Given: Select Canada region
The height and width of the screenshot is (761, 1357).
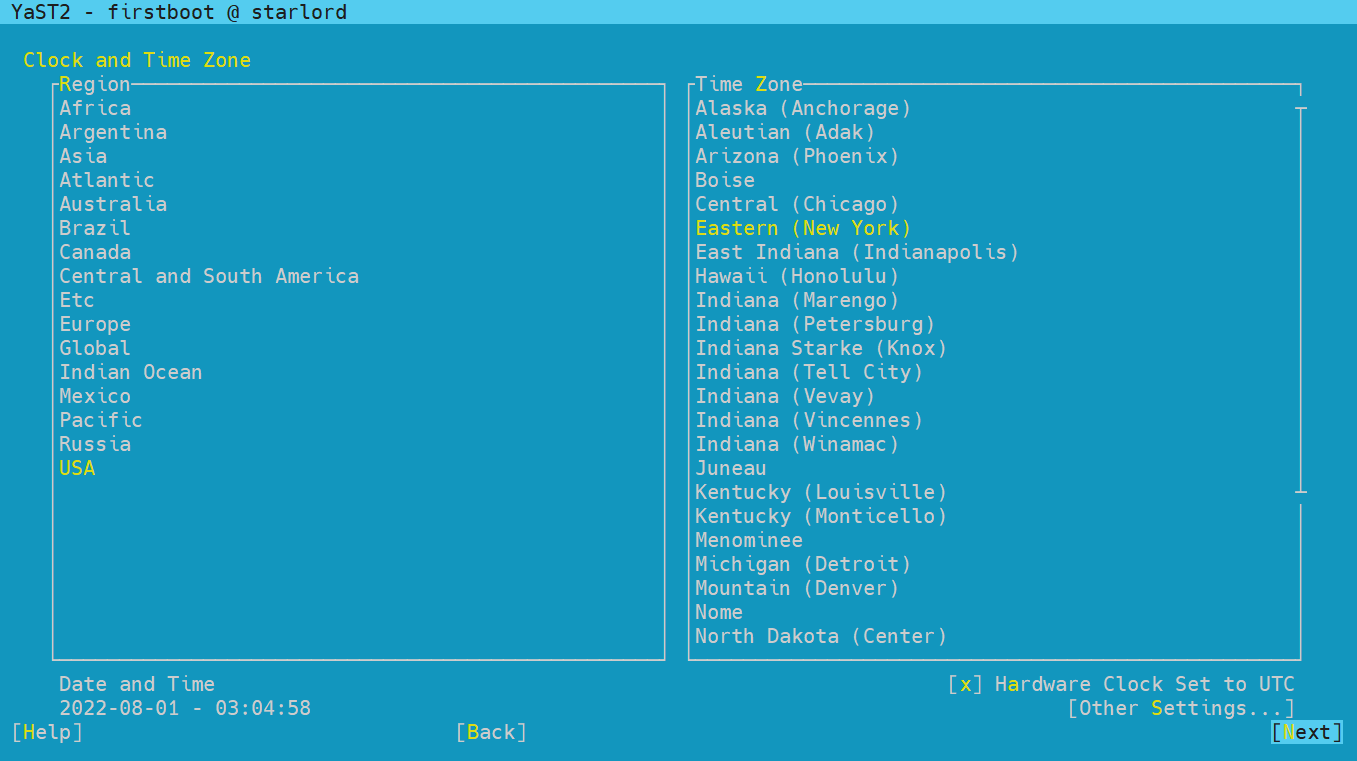Looking at the screenshot, I should [x=95, y=252].
